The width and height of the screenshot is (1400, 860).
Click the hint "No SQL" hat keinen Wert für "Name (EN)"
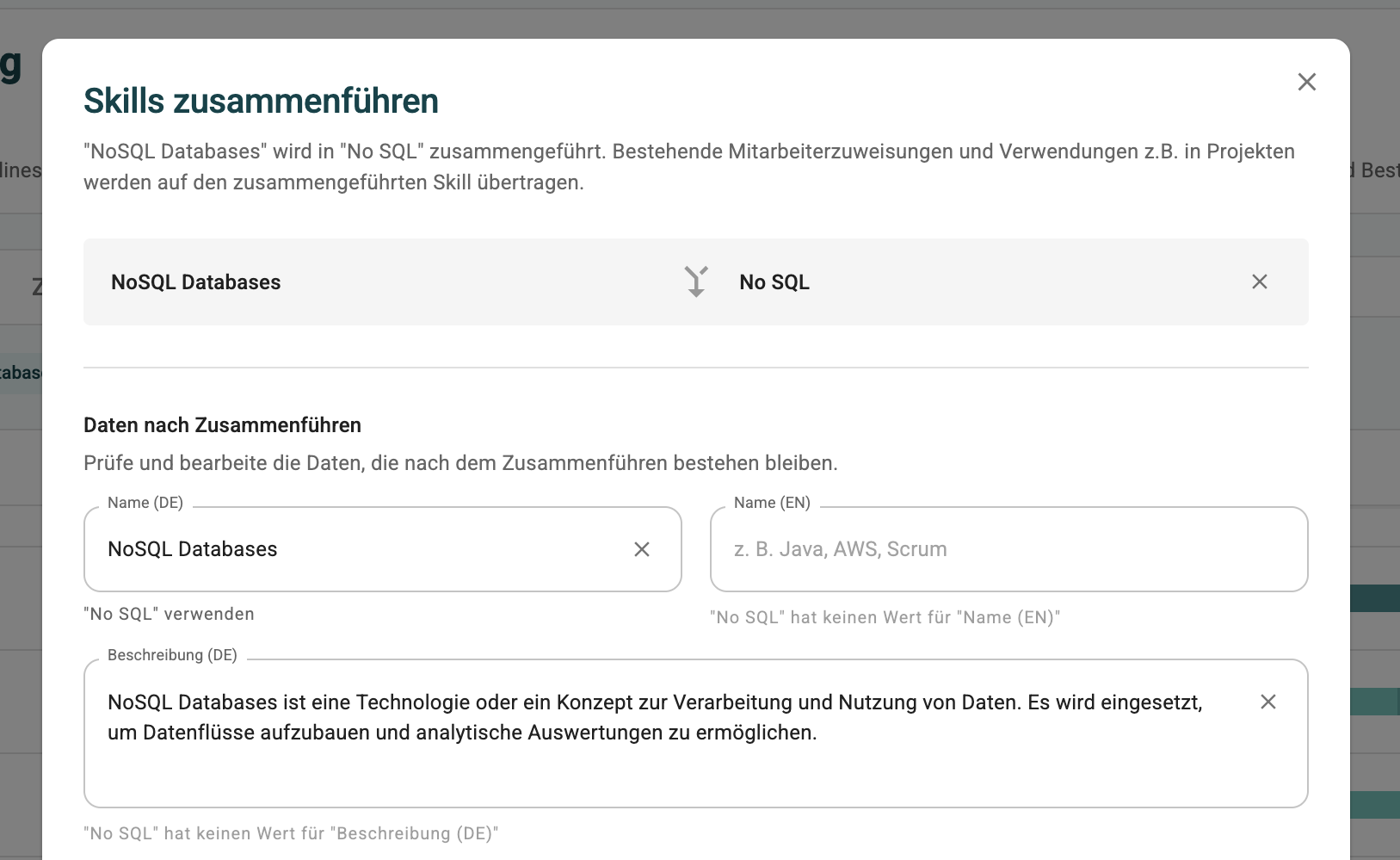(x=885, y=617)
